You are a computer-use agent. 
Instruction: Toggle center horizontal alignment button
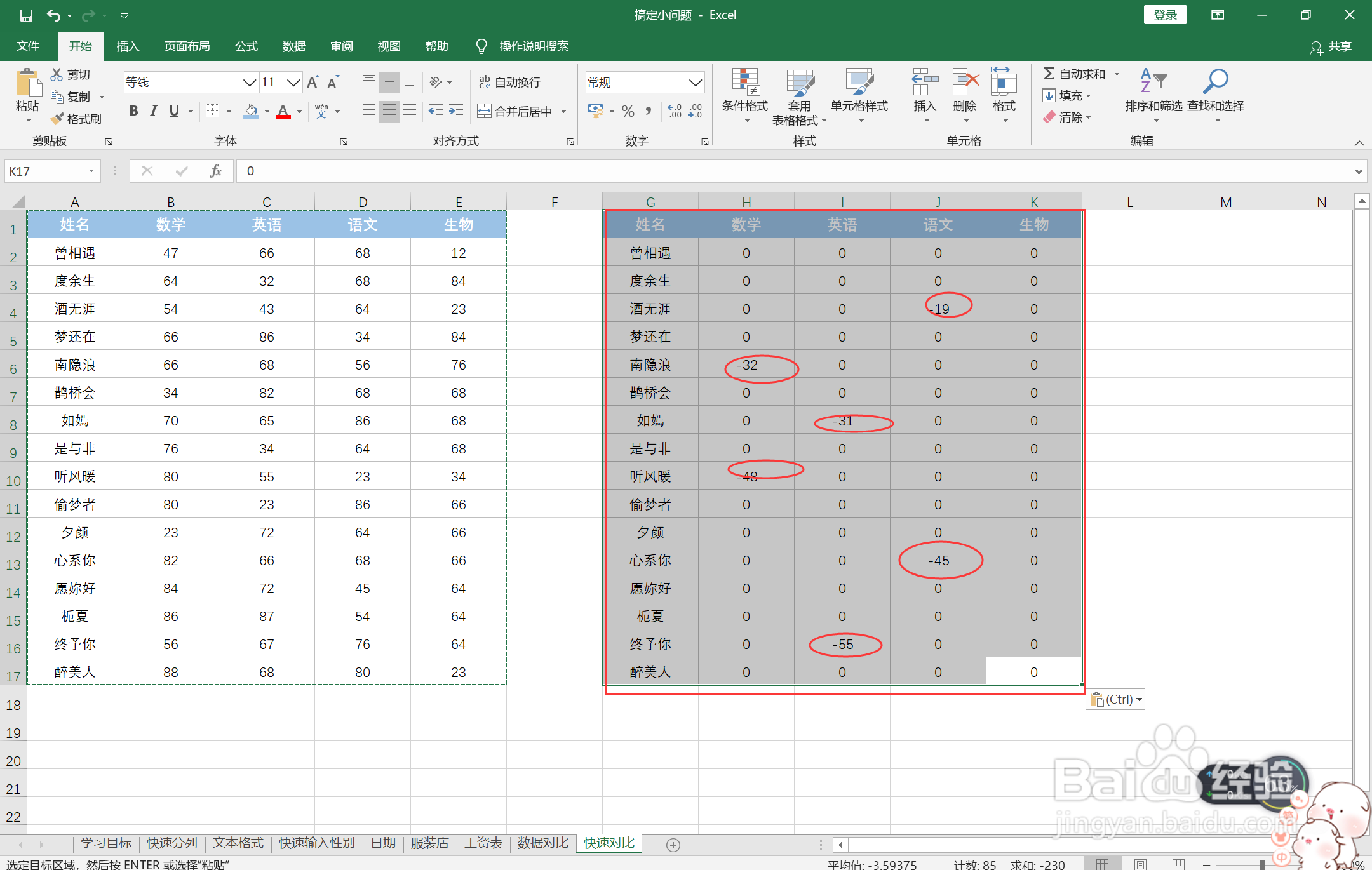pos(389,111)
